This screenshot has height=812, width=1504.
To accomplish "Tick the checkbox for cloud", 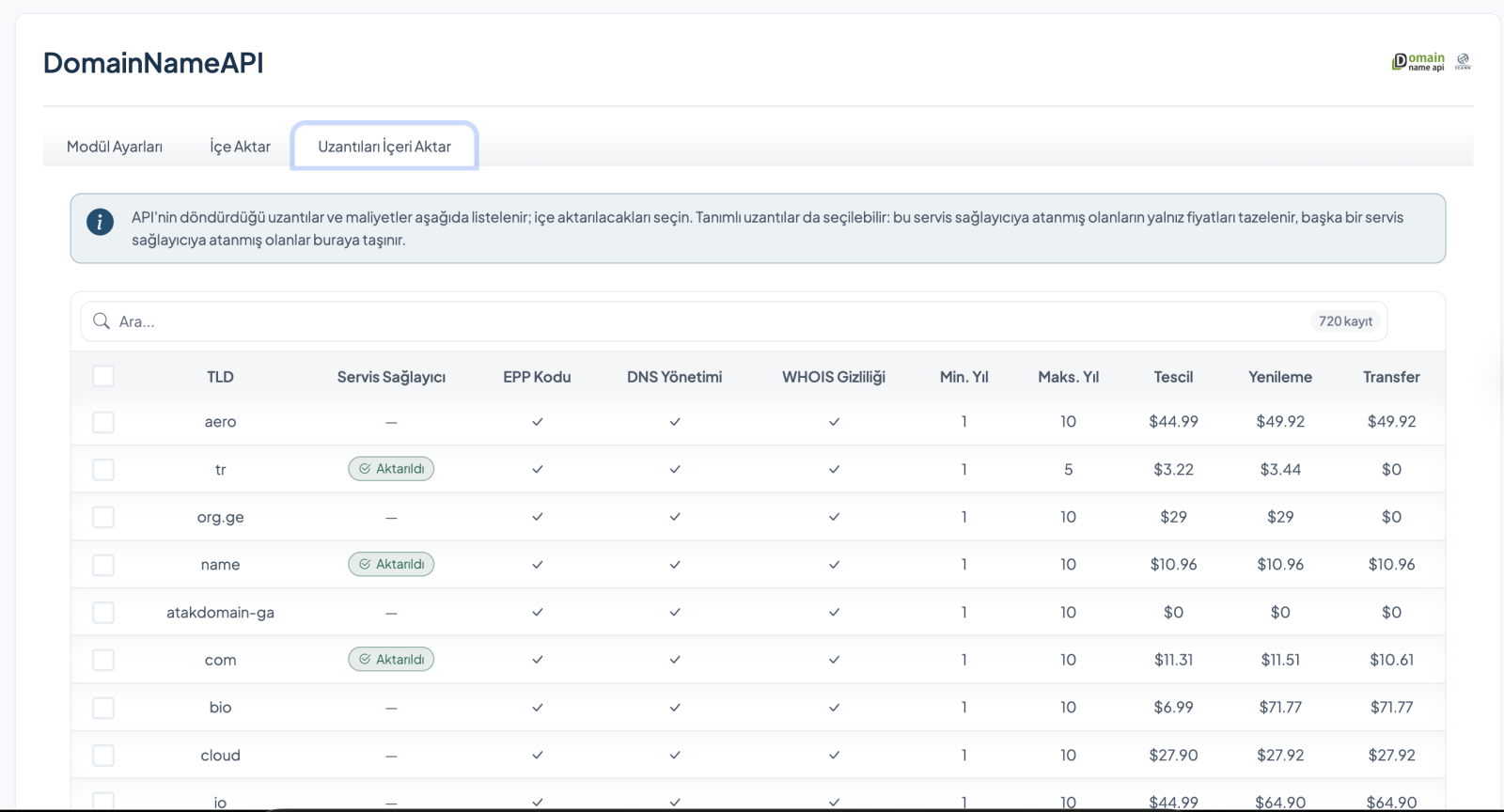I will pyautogui.click(x=103, y=755).
